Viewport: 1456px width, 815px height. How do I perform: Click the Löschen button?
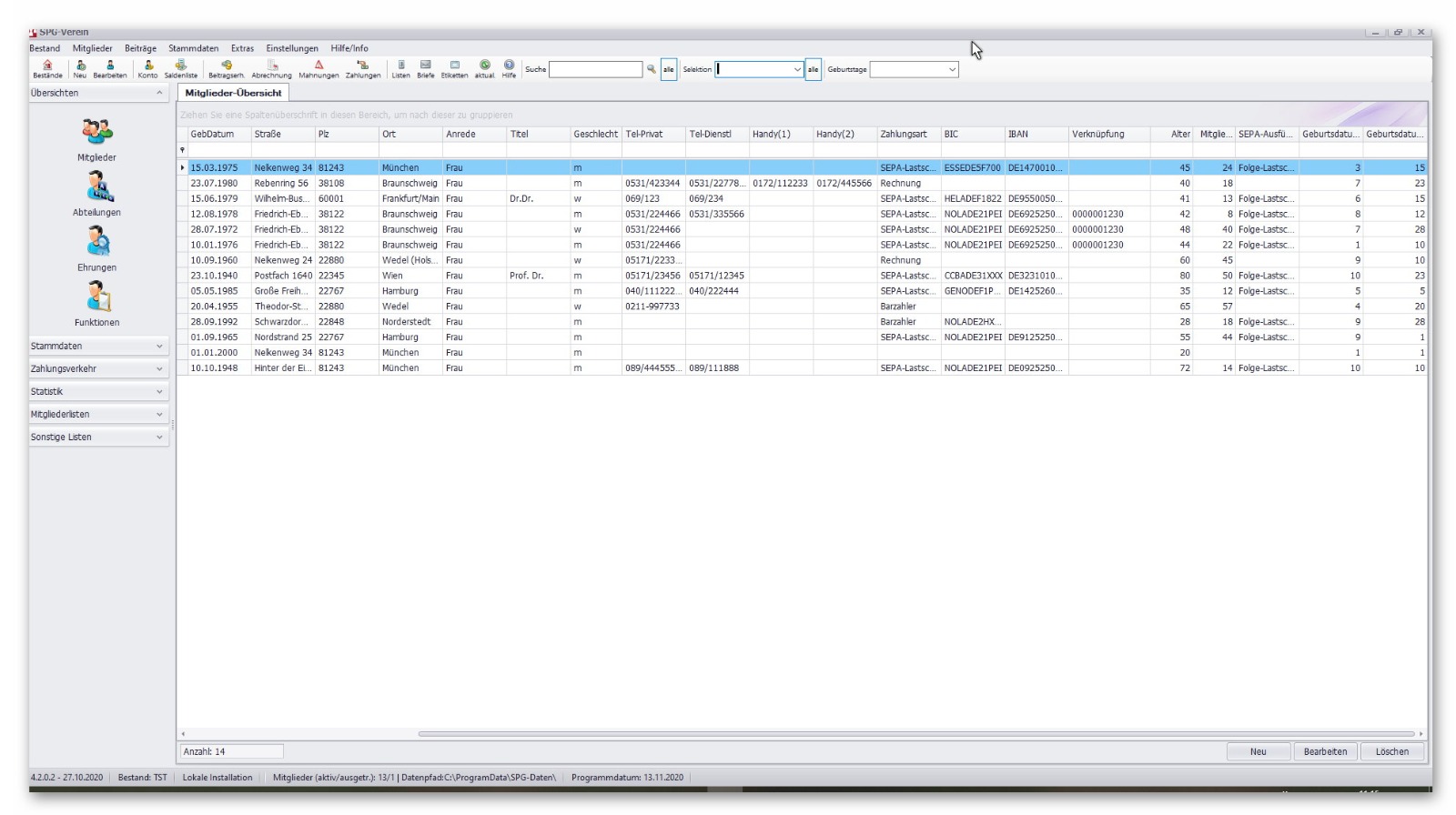(x=1391, y=751)
